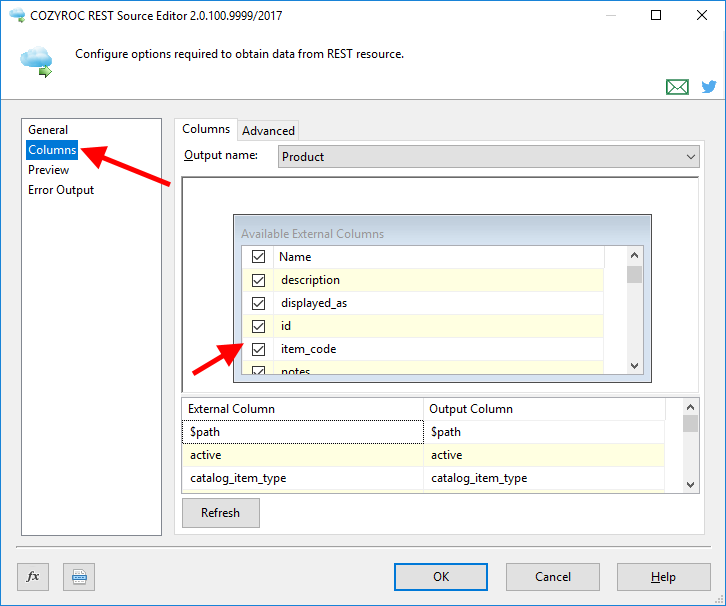Image resolution: width=726 pixels, height=606 pixels.
Task: Open the expression editor fx button
Action: point(33,577)
